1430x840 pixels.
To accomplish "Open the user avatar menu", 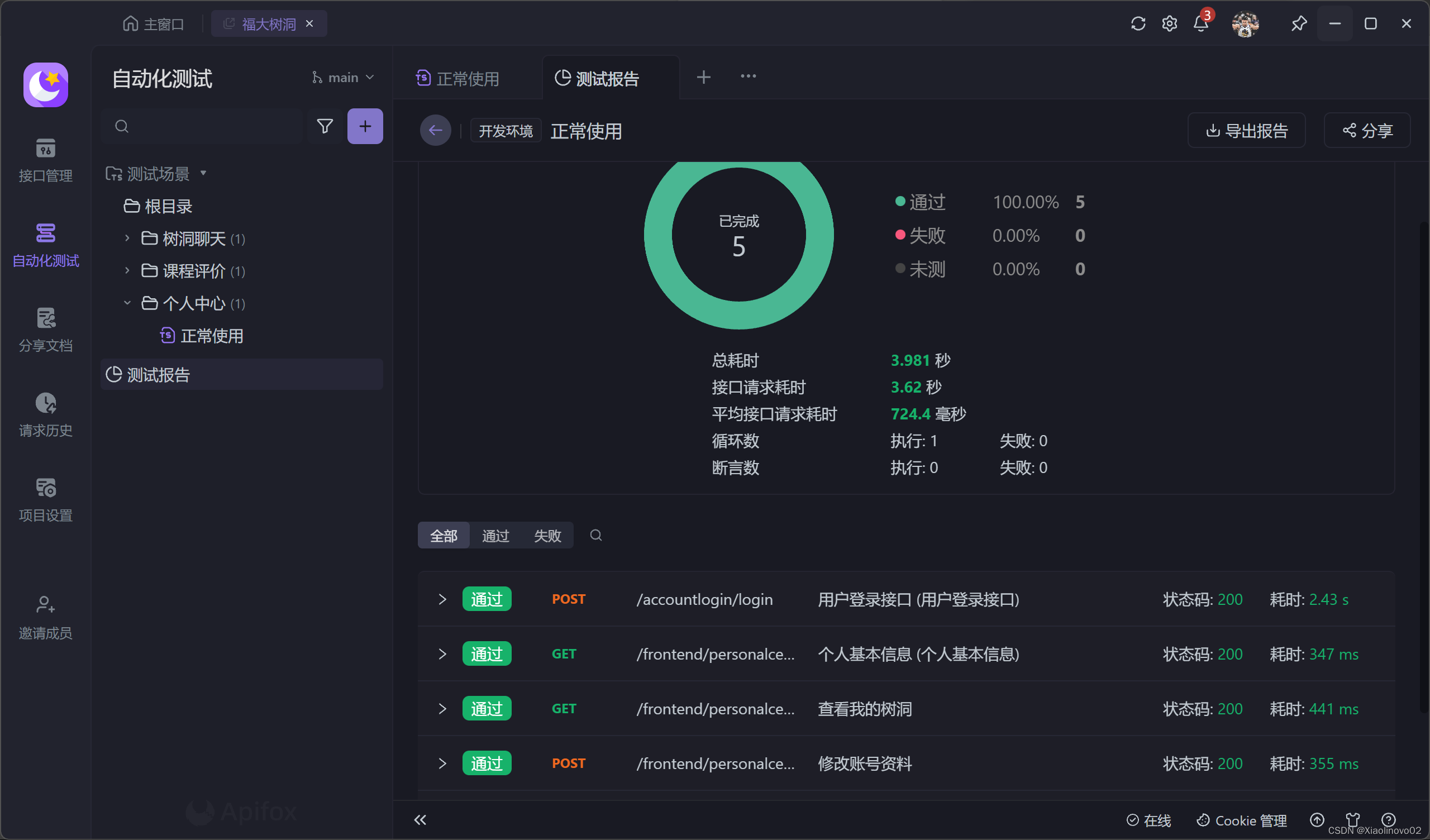I will click(x=1245, y=24).
